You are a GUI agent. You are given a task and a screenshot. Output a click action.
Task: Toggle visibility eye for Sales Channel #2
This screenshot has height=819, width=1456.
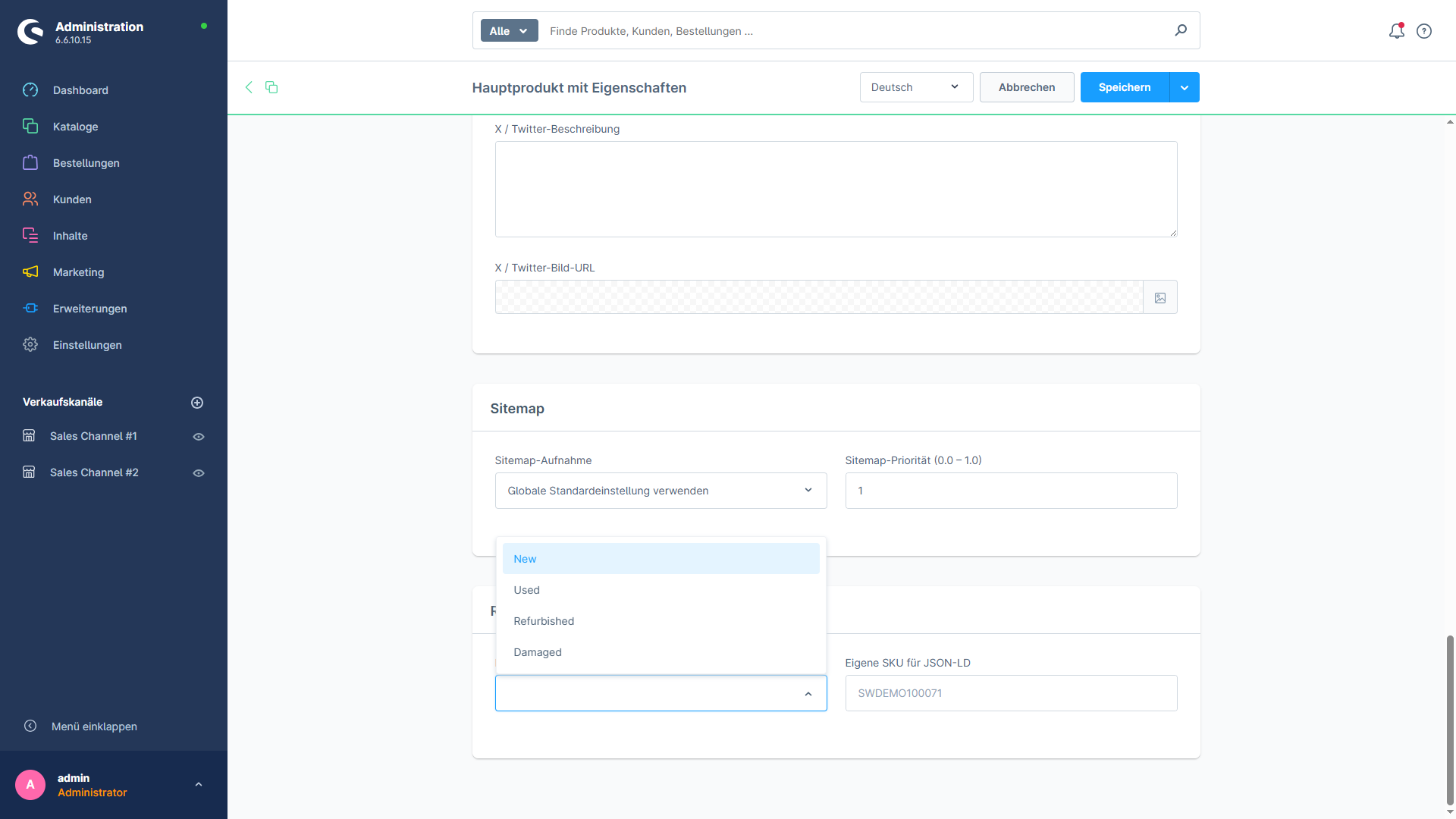click(199, 473)
